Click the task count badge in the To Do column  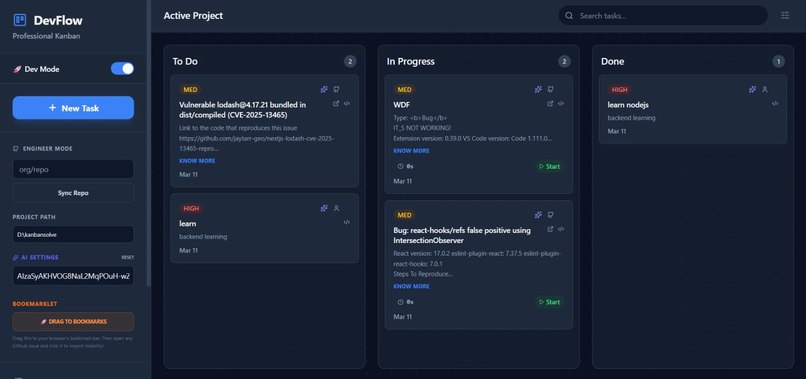coord(350,62)
